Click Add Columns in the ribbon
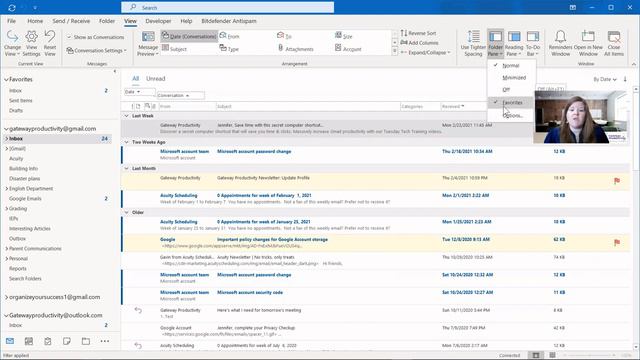Image resolution: width=640 pixels, height=360 pixels. 420,43
